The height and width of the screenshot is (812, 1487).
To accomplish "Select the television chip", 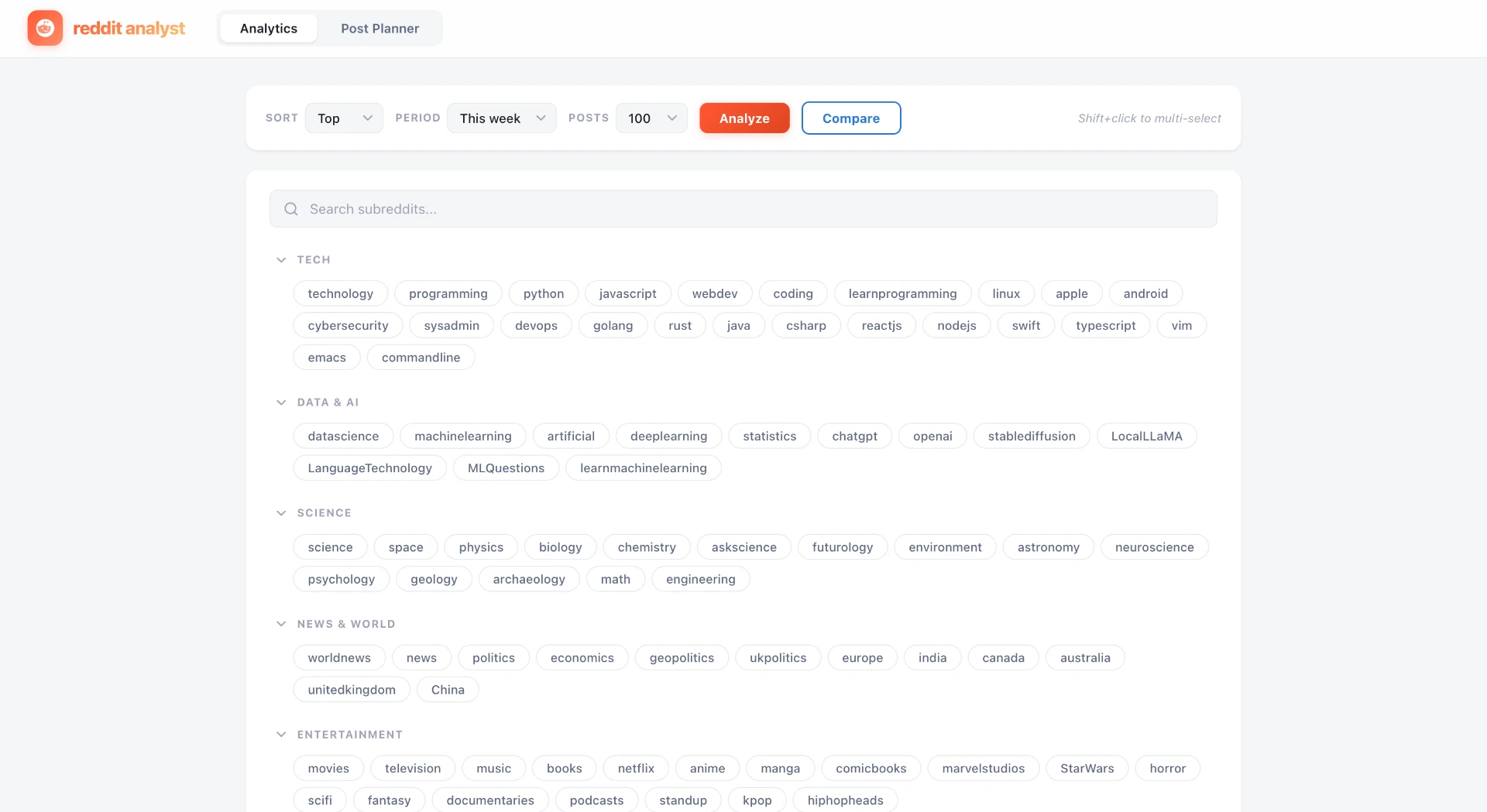I will 413,769.
